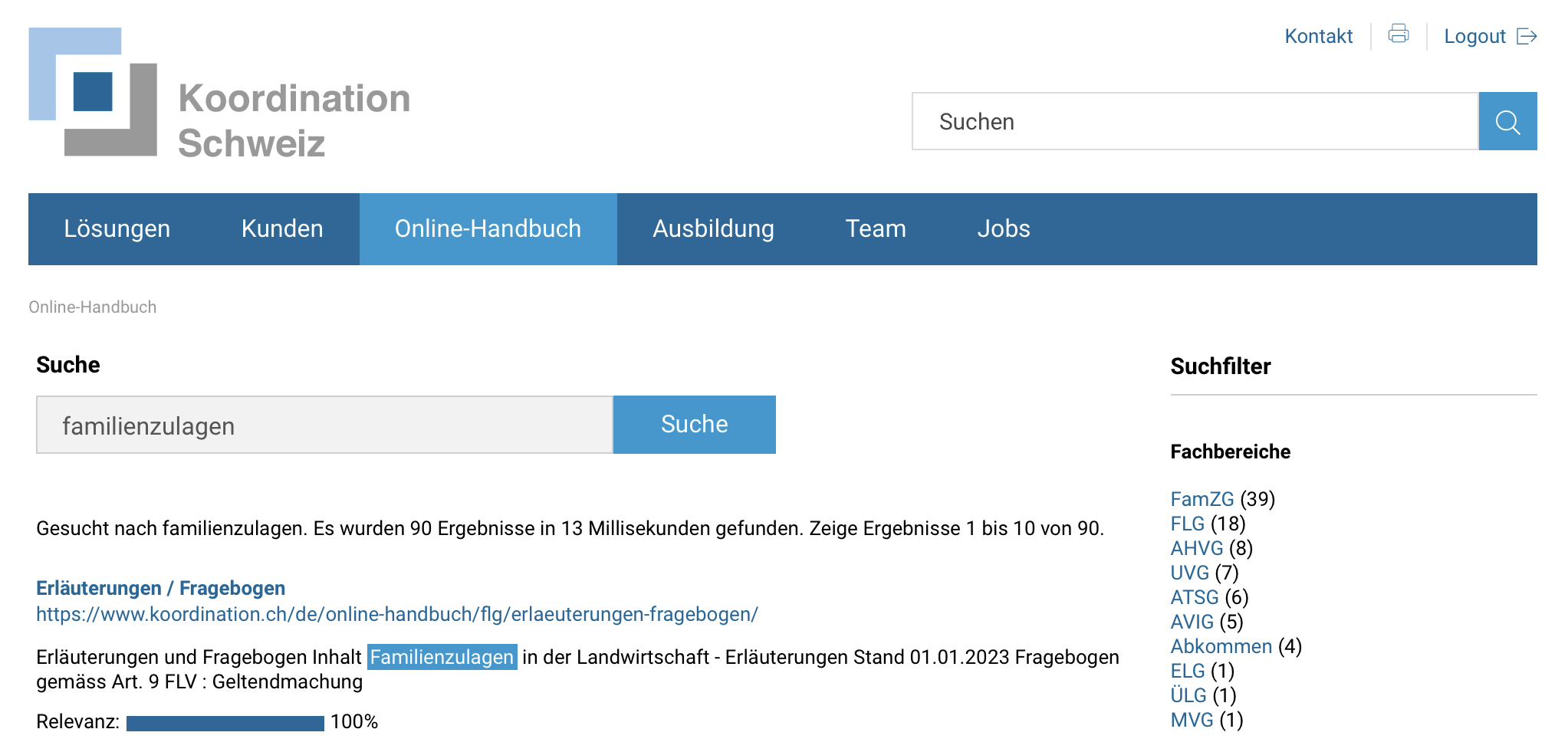Viewport: 1568px width, 752px height.
Task: Open the Jobs page
Action: (1004, 228)
